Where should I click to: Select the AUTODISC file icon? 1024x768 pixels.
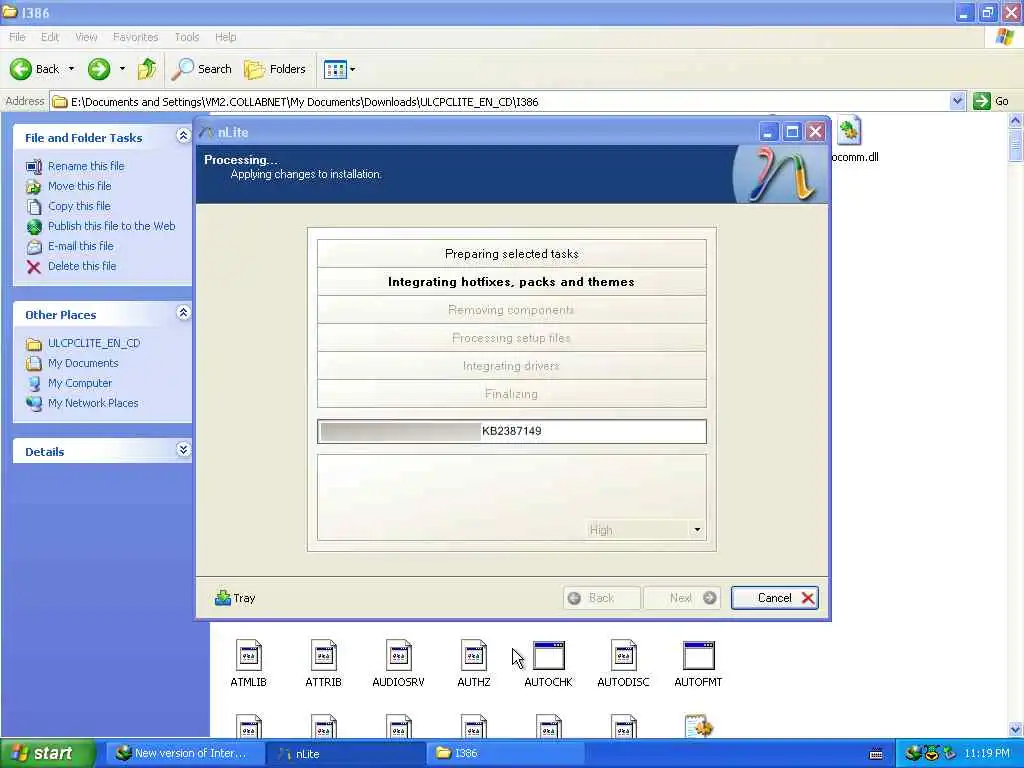pos(624,656)
